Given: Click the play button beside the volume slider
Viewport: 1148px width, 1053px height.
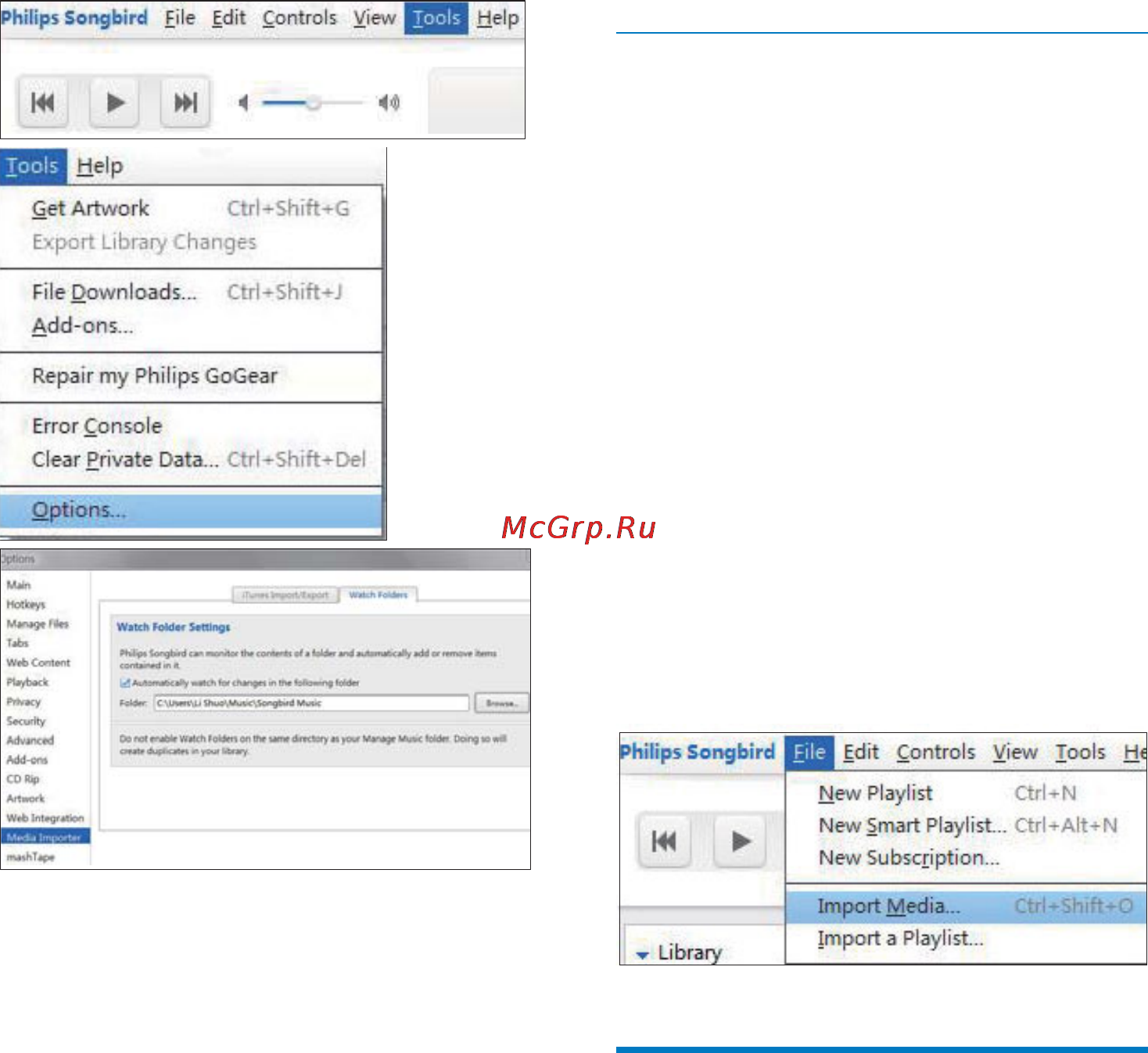Looking at the screenshot, I should point(114,102).
